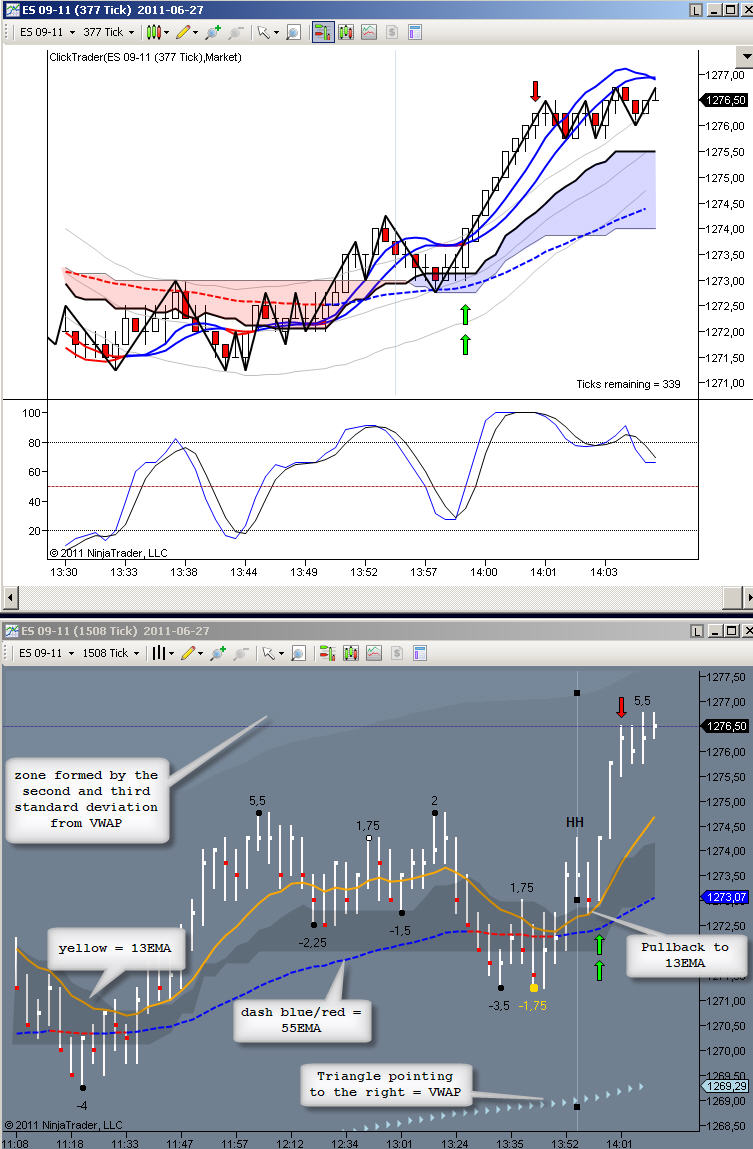Viewport: 753px width, 1149px height.
Task: Click 13:01 time label on 1508 Tick chart axis
Action: tap(399, 1143)
